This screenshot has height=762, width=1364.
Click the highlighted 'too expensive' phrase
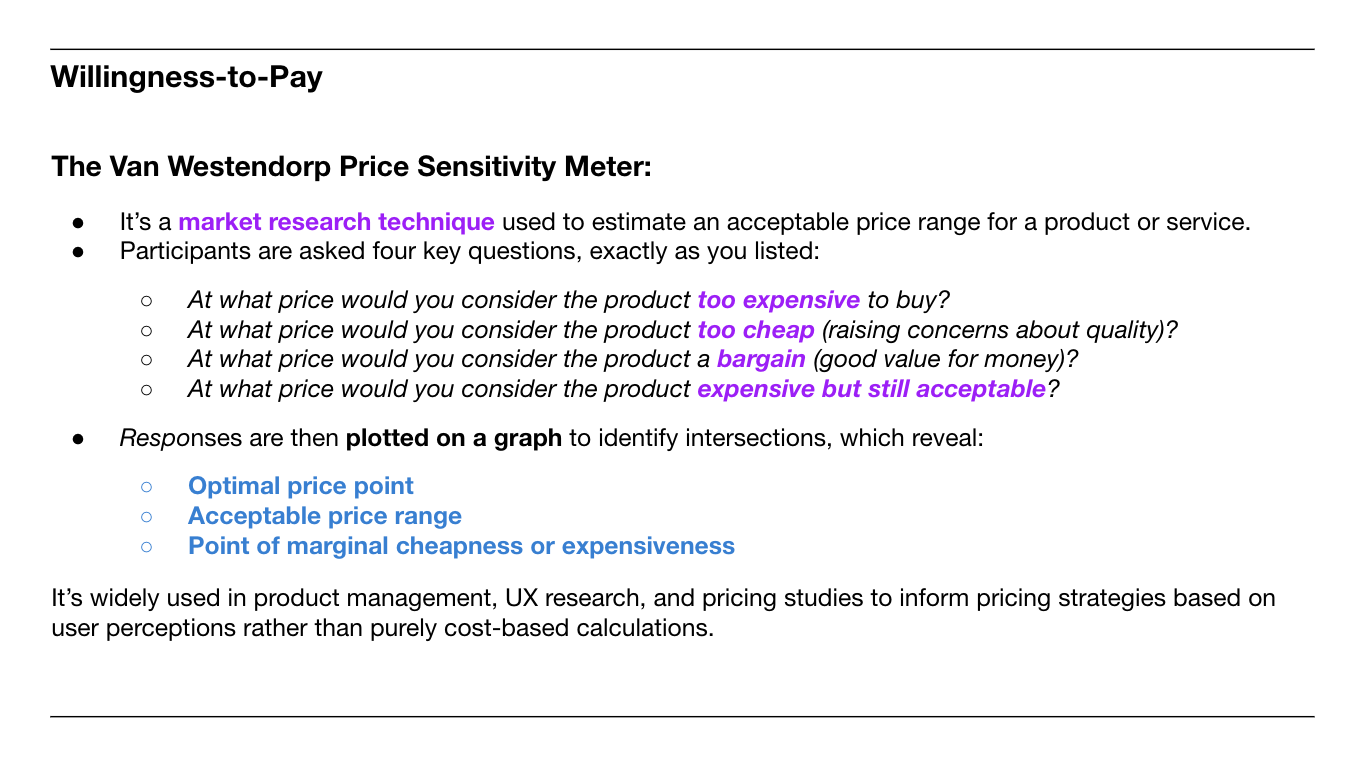[x=778, y=300]
